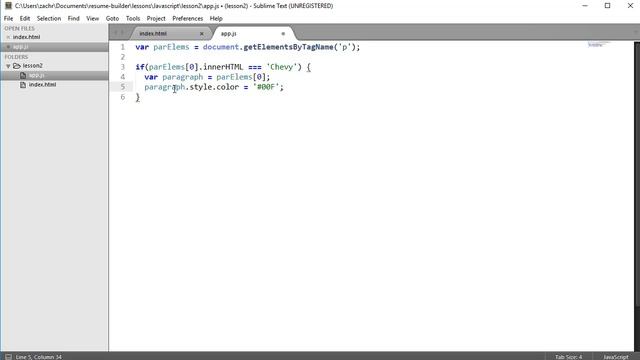The image size is (640, 360).
Task: Click the vertical scrollbar
Action: [637, 173]
